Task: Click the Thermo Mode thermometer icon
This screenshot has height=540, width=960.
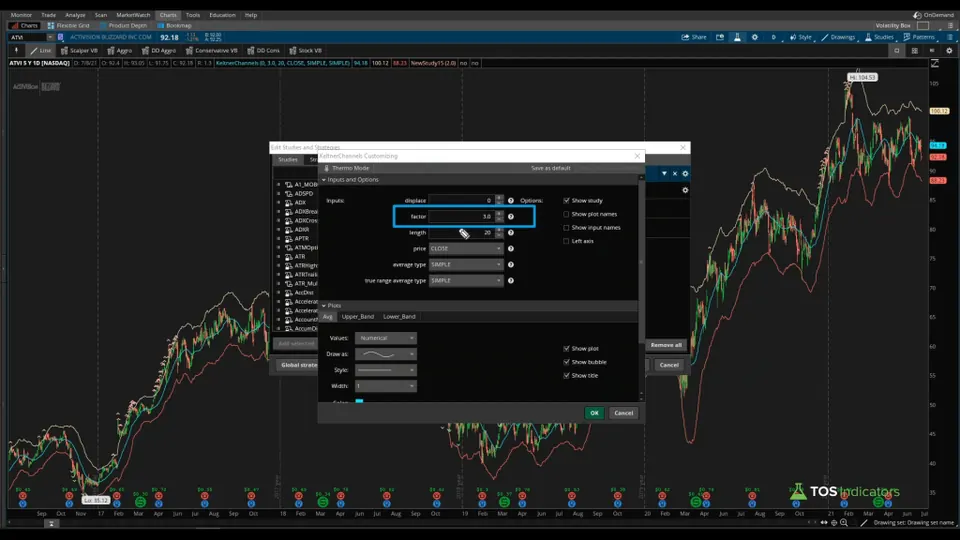Action: pos(326,168)
